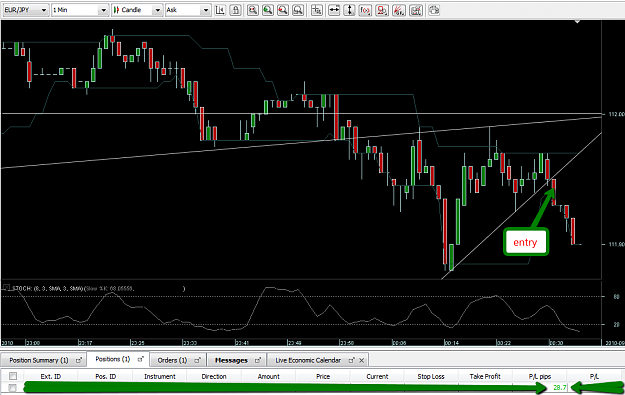Sort positions by Amount column

click(269, 376)
